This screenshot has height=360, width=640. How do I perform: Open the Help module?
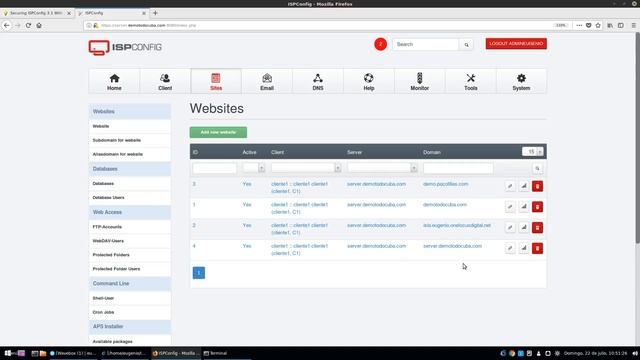(x=369, y=81)
